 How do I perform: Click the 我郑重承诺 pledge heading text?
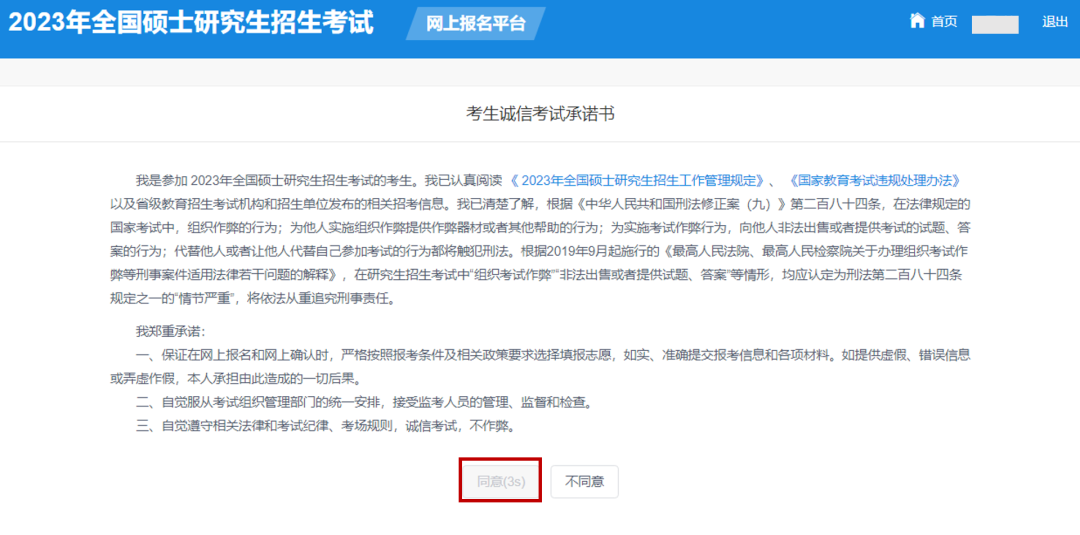pyautogui.click(x=170, y=331)
